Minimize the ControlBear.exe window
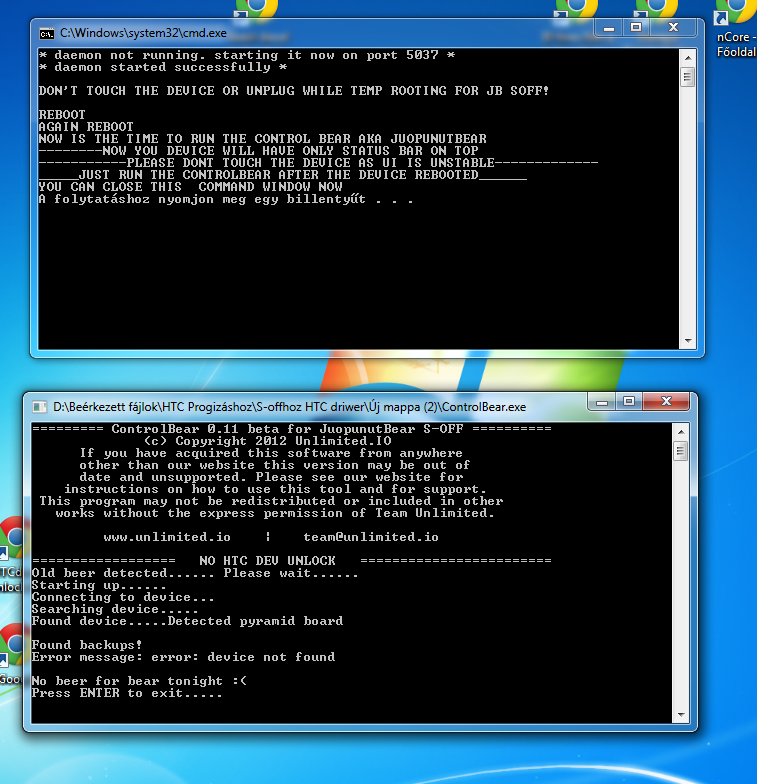 pyautogui.click(x=602, y=402)
